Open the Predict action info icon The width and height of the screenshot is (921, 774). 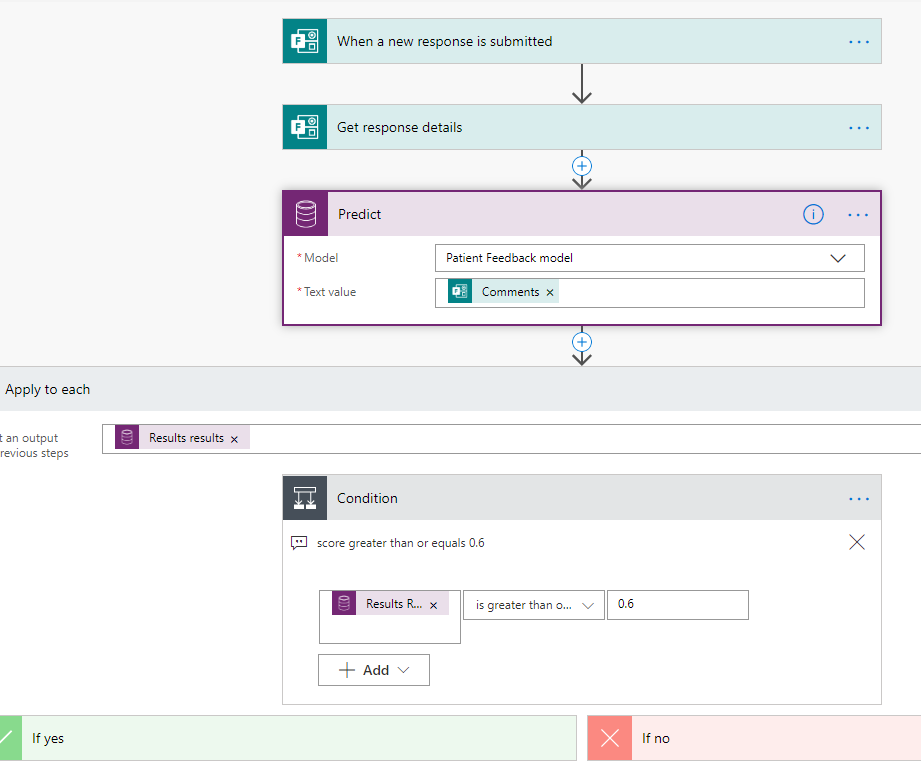coord(814,214)
